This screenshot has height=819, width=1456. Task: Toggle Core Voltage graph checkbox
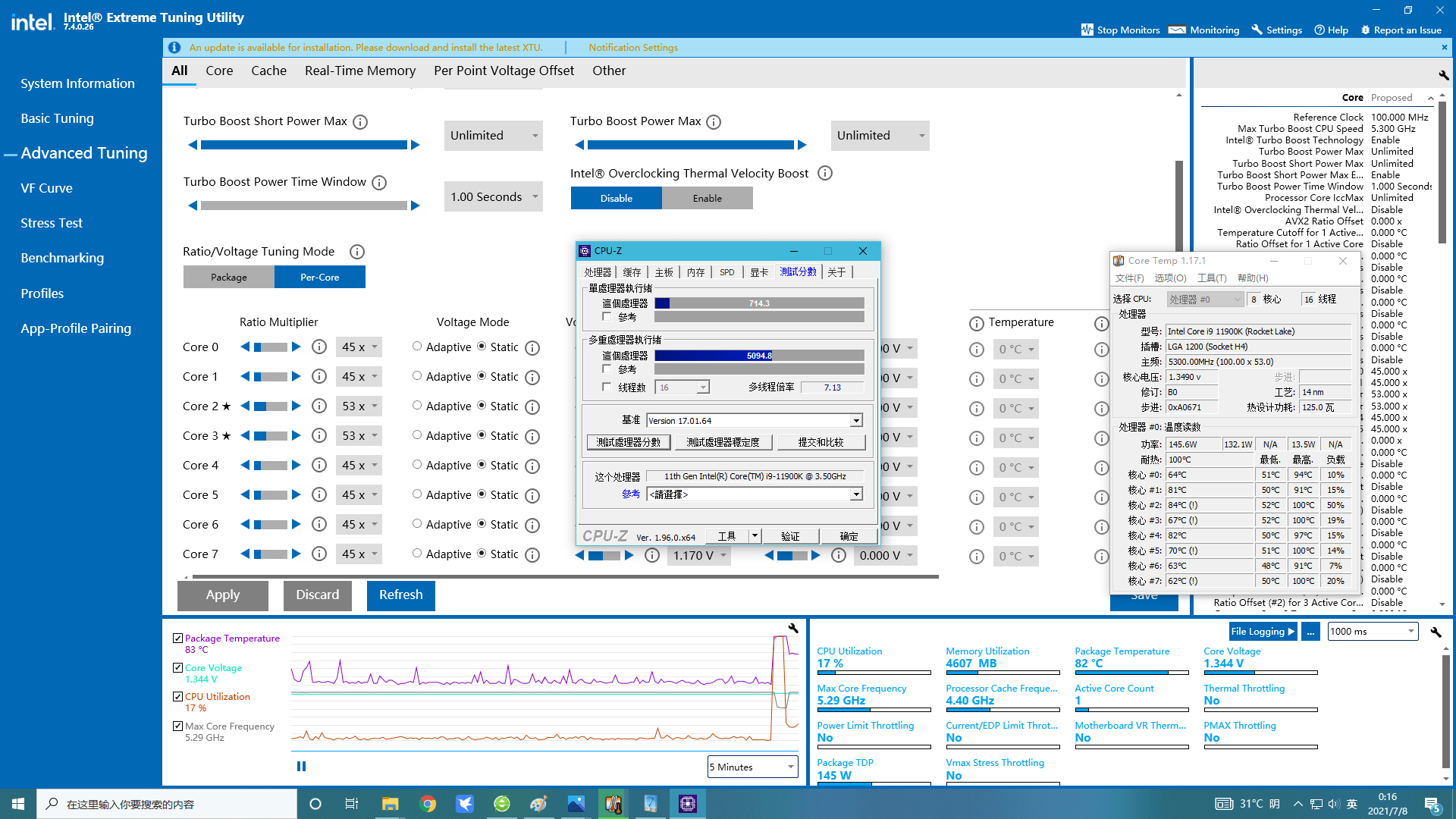tap(177, 668)
